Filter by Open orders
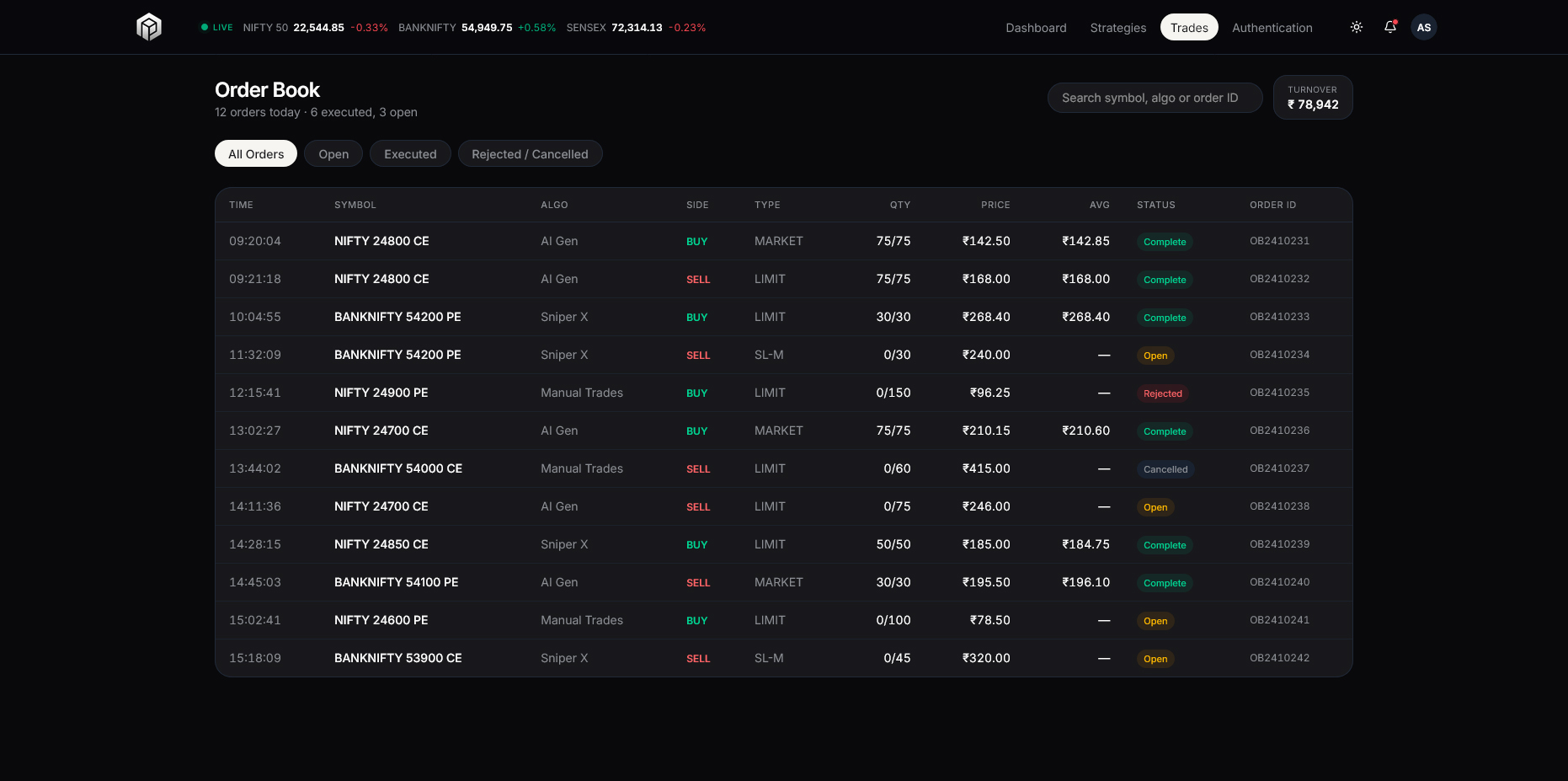The height and width of the screenshot is (781, 1568). tap(333, 153)
